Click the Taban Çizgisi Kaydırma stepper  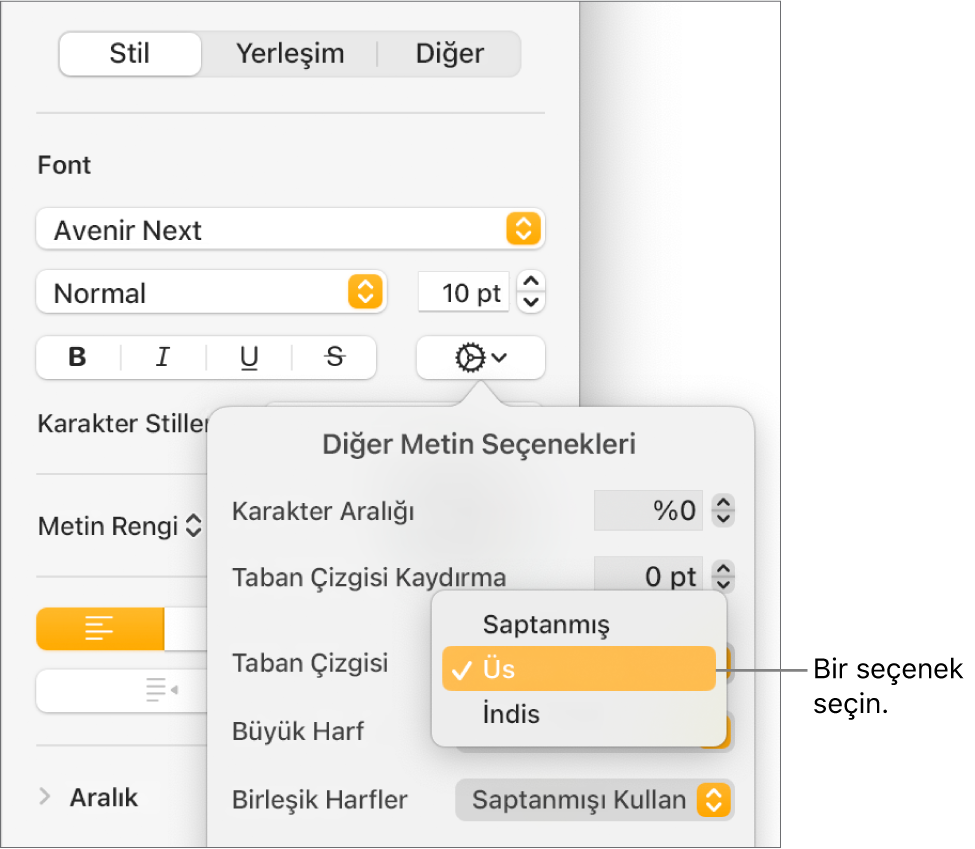tap(723, 576)
